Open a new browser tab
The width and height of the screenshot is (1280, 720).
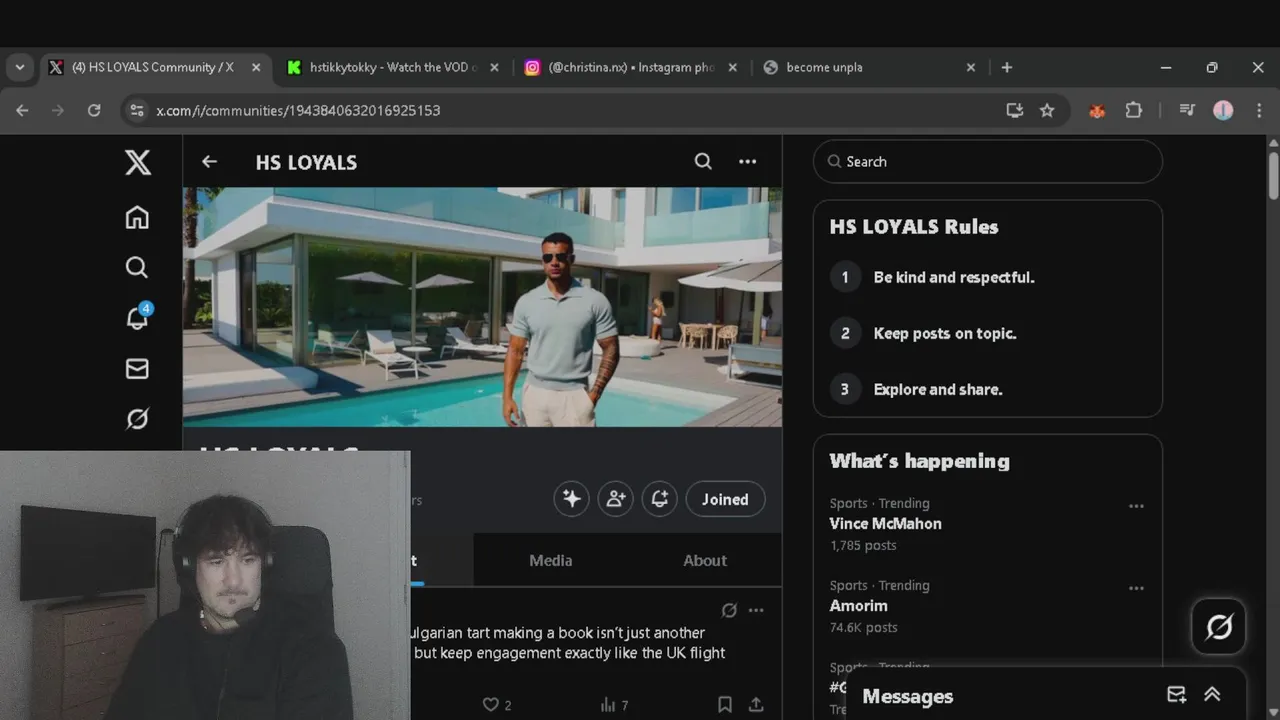(1007, 68)
